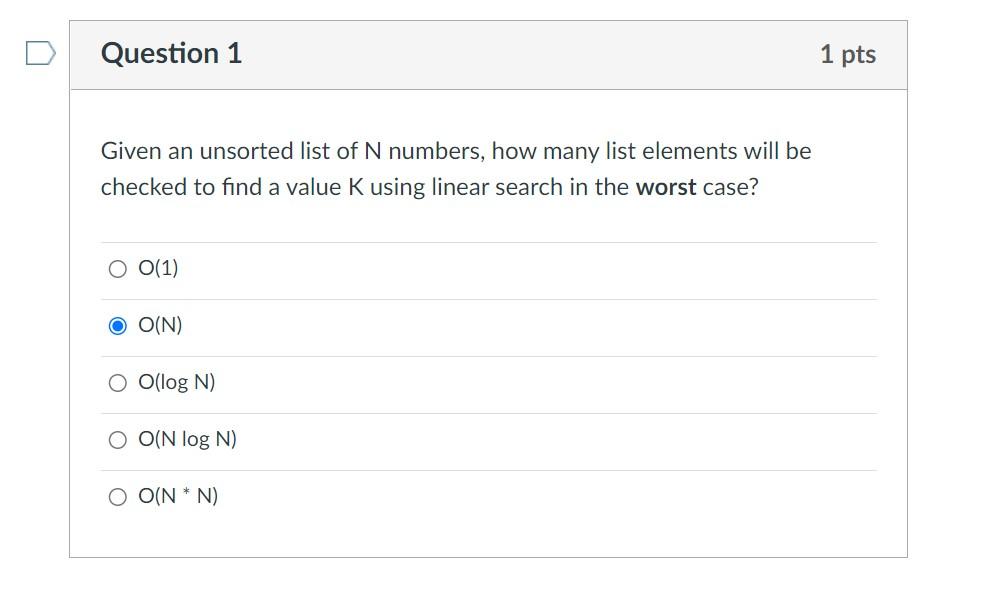Click the O(N * N) answer text

[x=179, y=495]
